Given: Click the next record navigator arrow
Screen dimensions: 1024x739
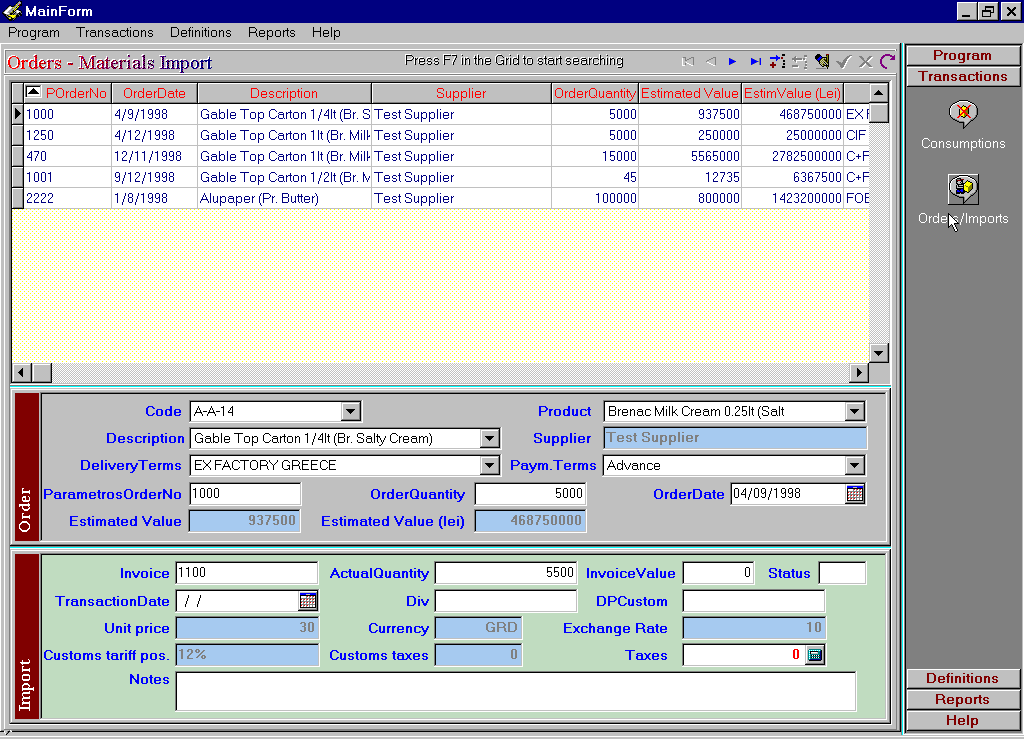Looking at the screenshot, I should click(x=733, y=62).
